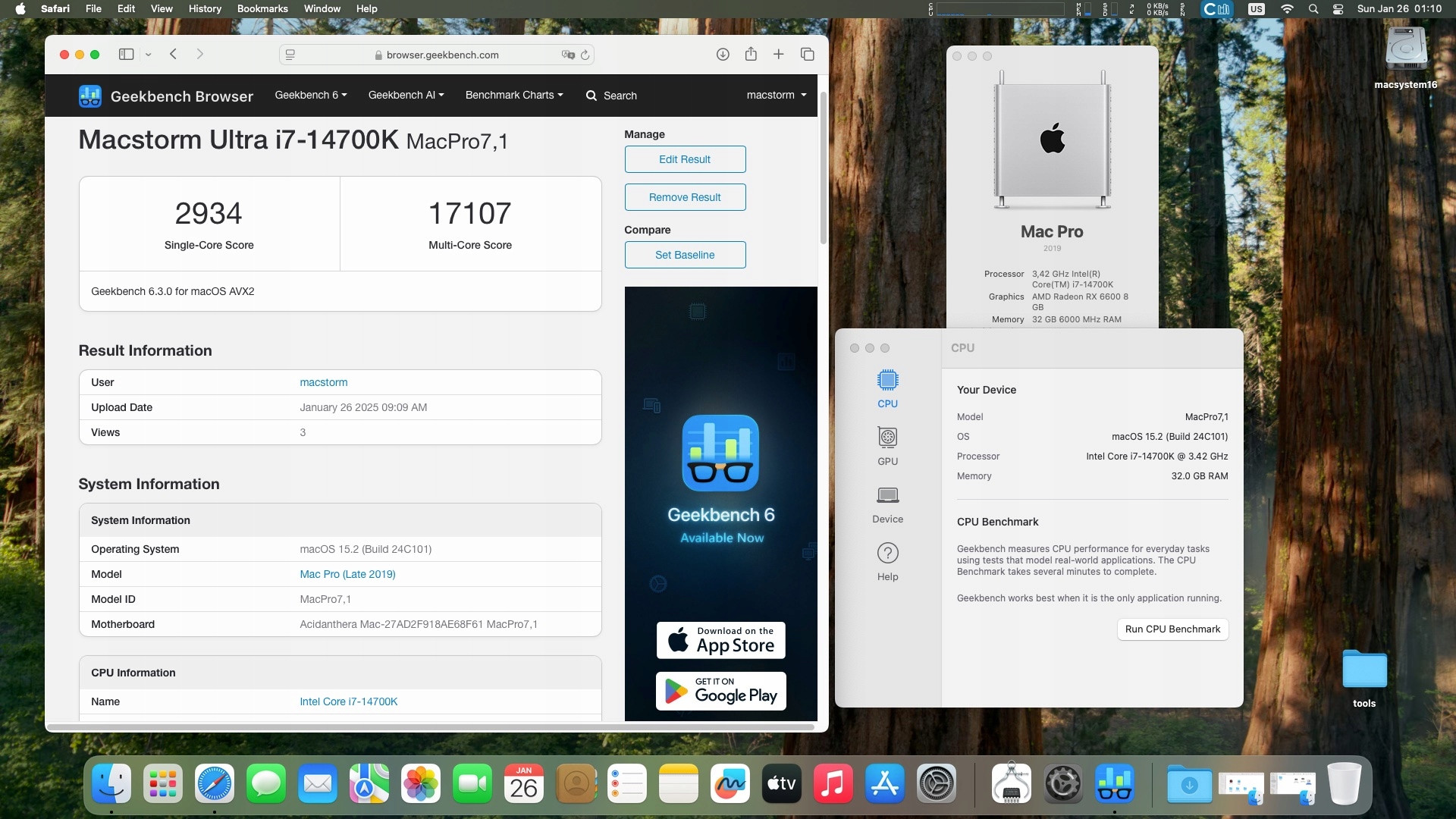Click Safari's sidebar toggle icon
1456x819 pixels.
[x=127, y=54]
